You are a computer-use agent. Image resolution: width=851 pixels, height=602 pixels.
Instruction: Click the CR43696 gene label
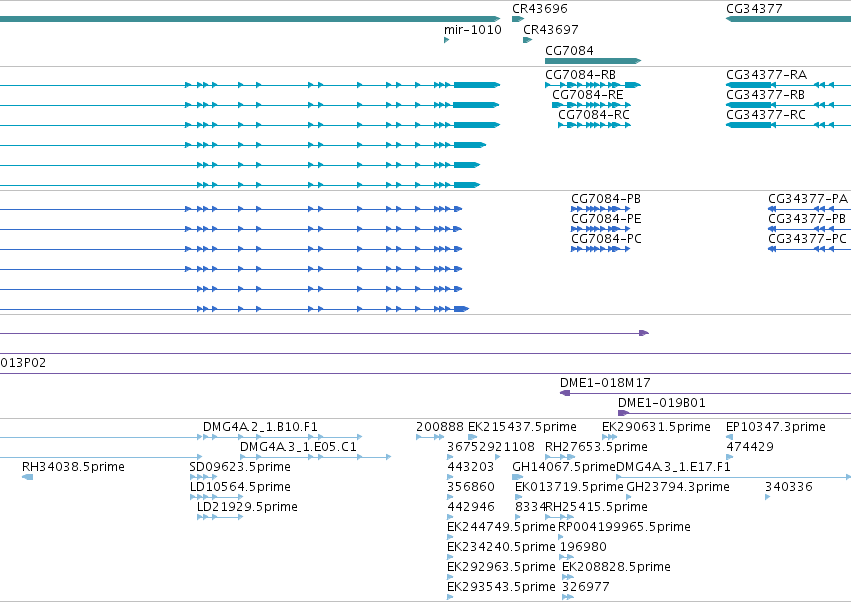click(539, 9)
